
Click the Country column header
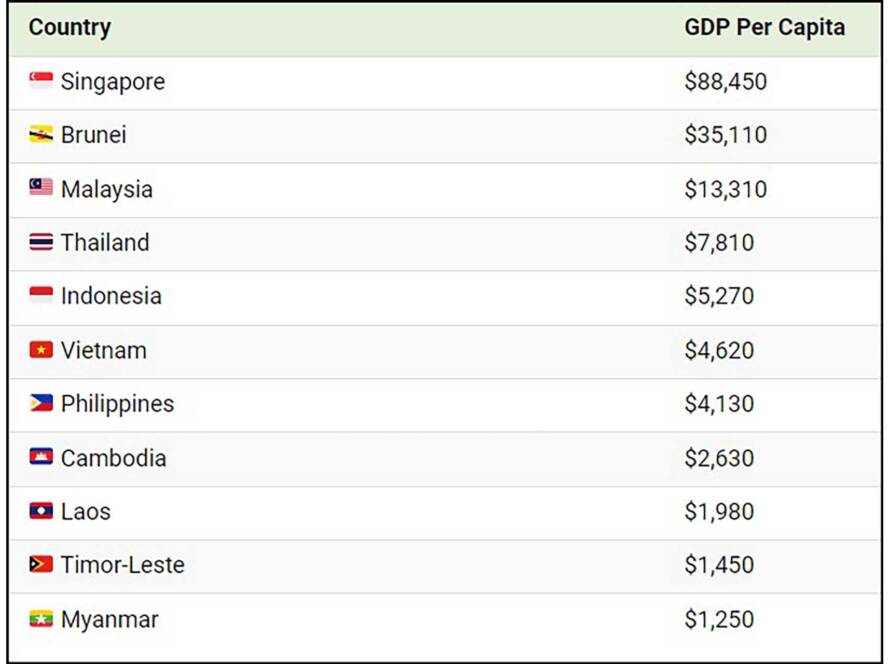pos(70,27)
